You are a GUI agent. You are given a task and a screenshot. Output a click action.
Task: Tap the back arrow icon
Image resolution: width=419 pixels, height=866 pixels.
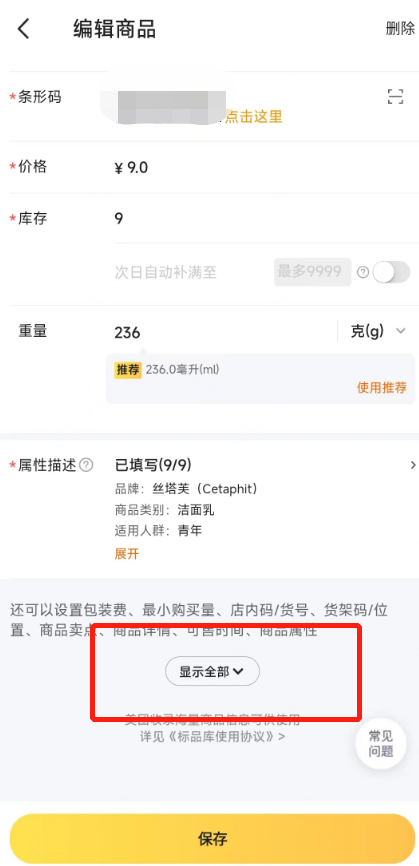click(23, 29)
